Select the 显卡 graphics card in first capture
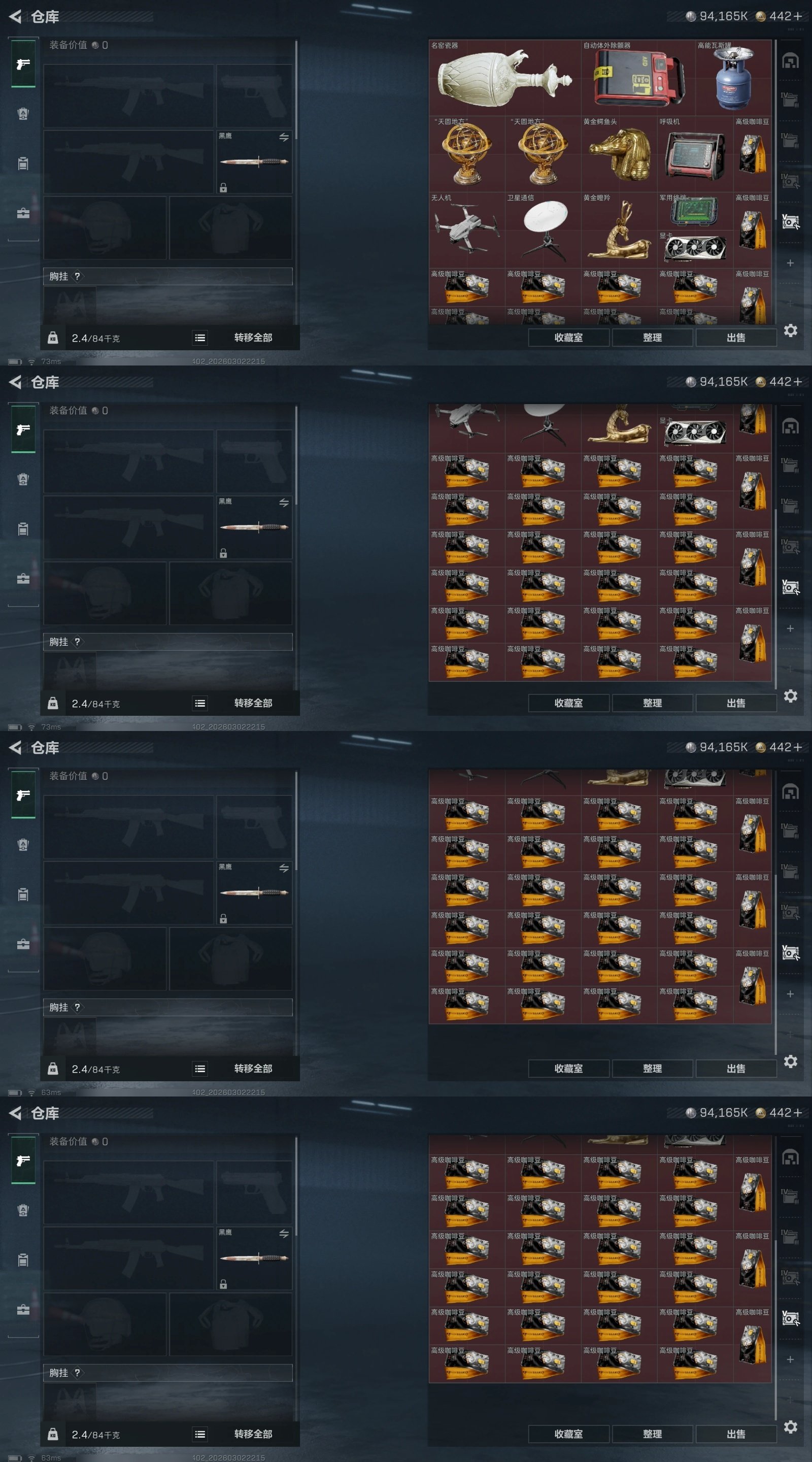The image size is (812, 1462). click(x=695, y=249)
